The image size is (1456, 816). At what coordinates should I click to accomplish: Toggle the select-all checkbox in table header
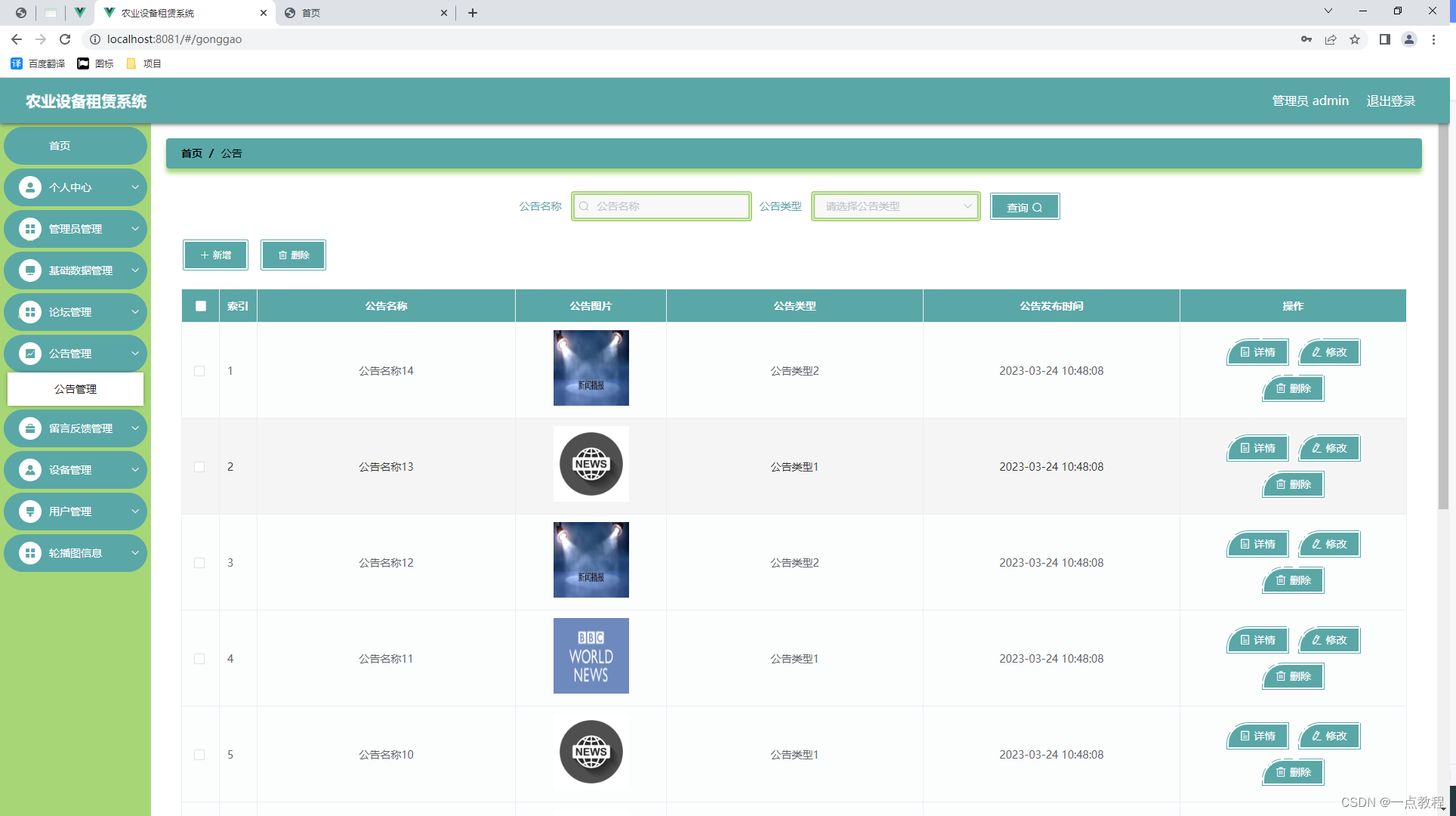point(200,305)
